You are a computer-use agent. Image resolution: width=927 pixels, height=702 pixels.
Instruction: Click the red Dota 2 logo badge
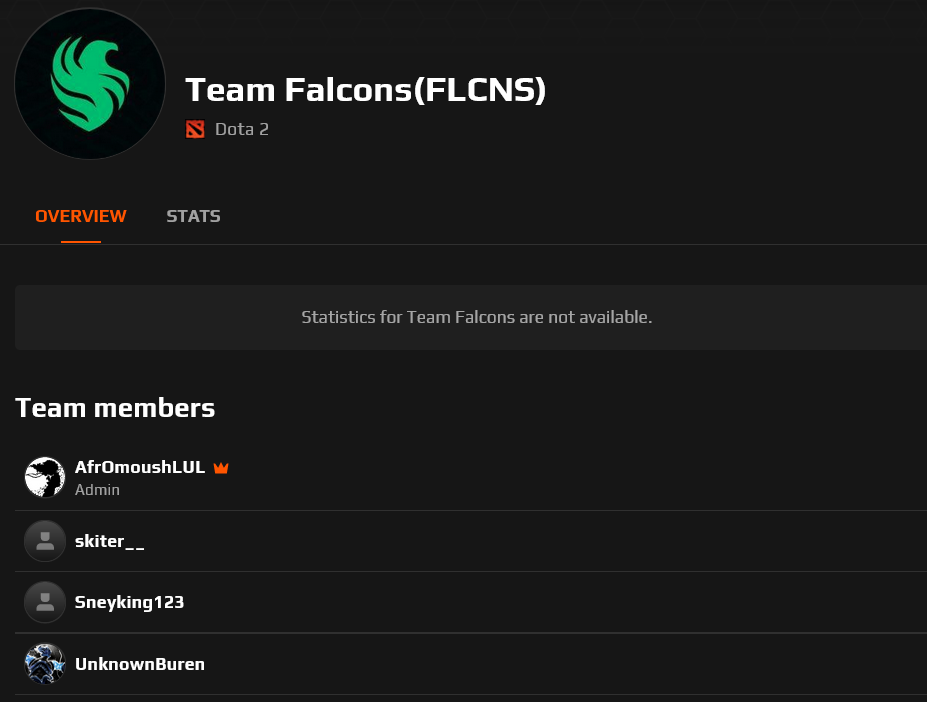[196, 129]
